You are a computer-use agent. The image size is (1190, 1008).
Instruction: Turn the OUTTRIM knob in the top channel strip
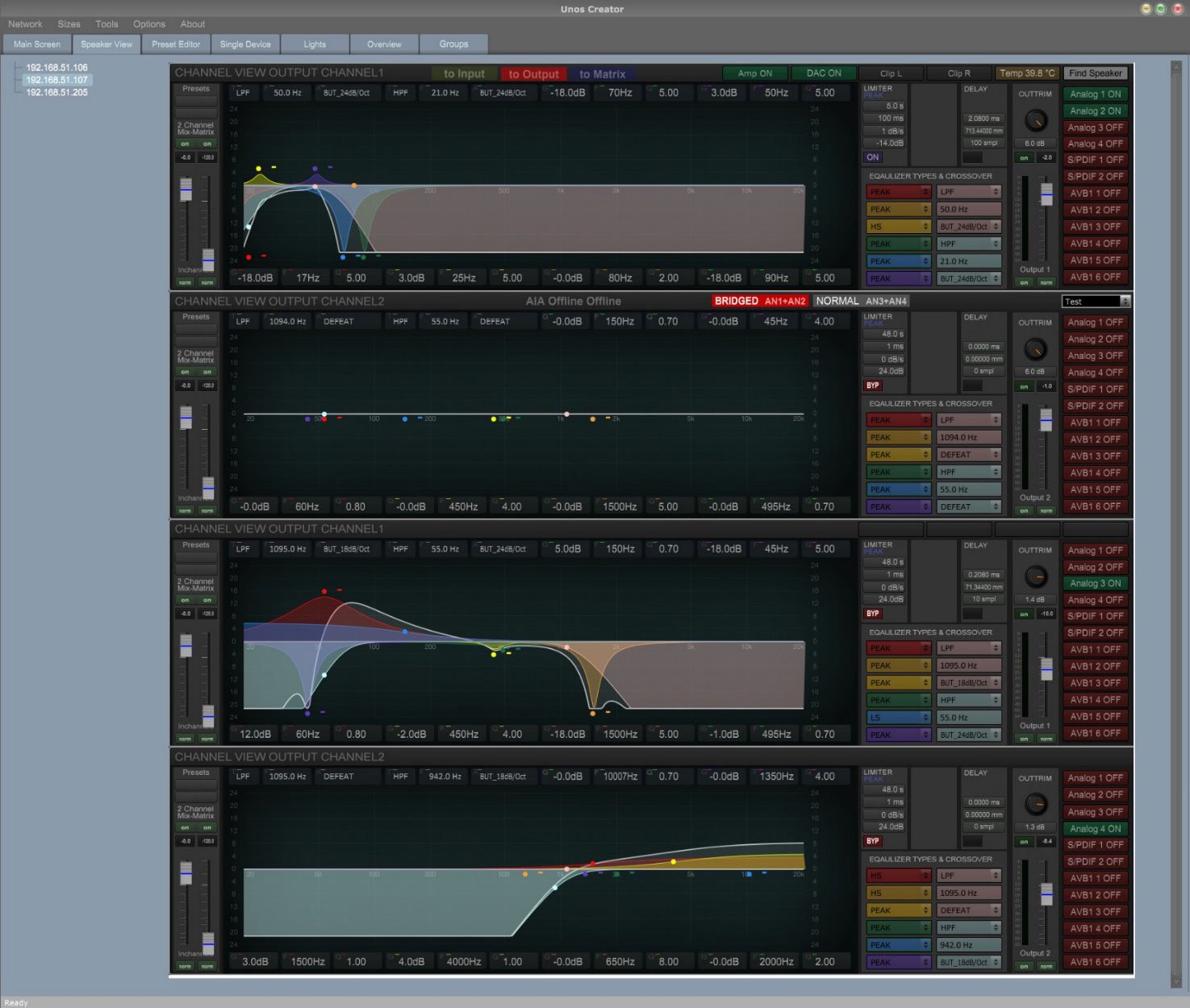[x=1035, y=121]
